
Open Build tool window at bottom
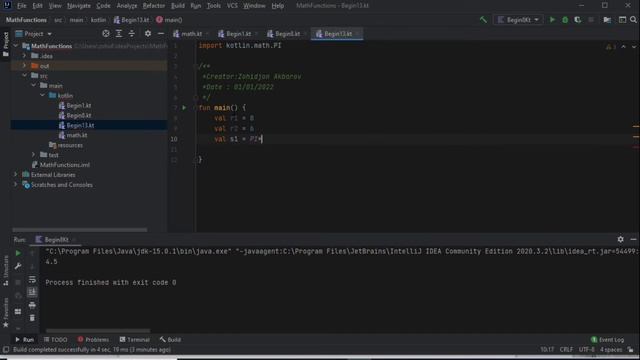pos(170,340)
